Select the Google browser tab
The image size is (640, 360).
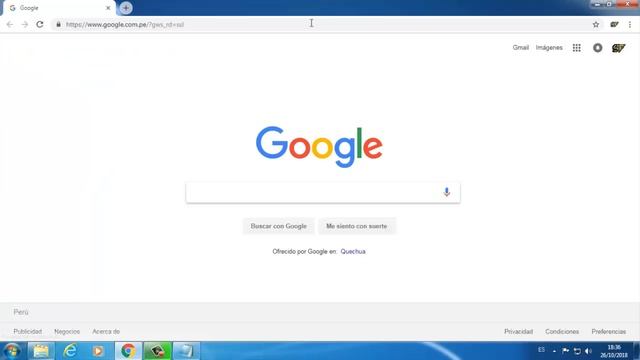pos(59,8)
